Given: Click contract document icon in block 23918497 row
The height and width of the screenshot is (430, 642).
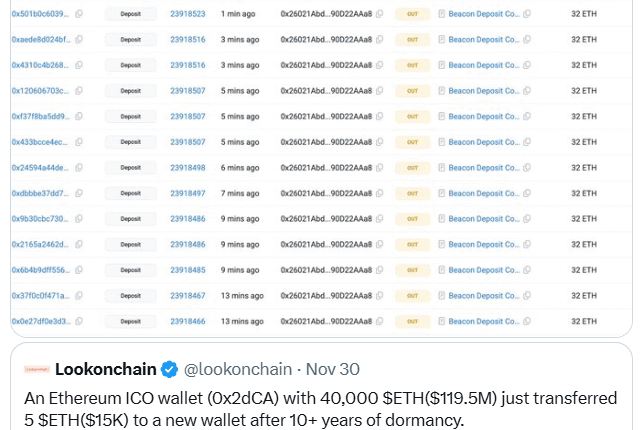Looking at the screenshot, I should point(442,193).
